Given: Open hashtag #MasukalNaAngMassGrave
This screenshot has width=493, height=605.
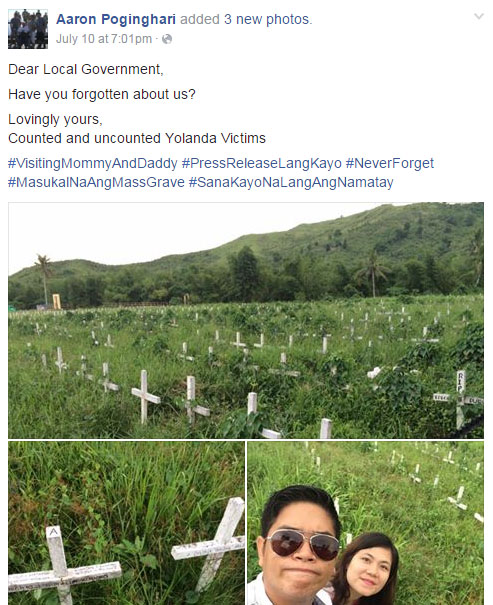Looking at the screenshot, I should point(96,182).
